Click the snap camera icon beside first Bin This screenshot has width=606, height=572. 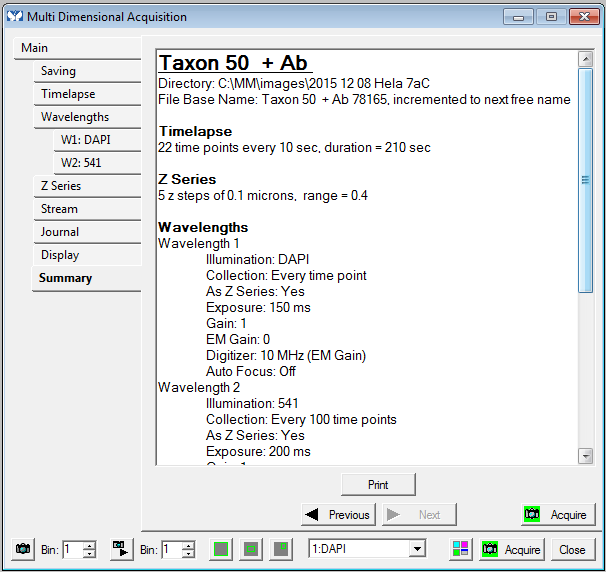tap(23, 549)
